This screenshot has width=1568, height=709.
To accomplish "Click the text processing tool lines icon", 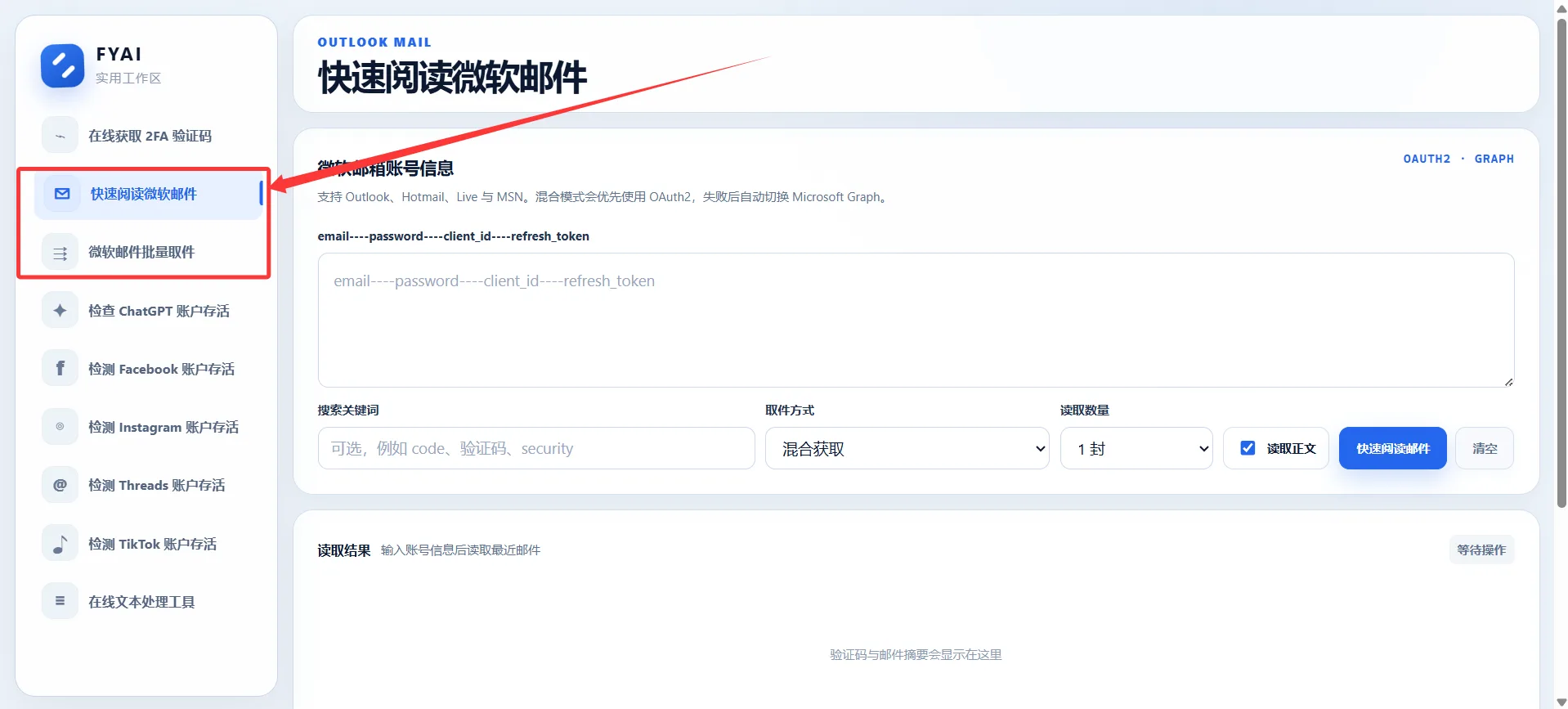I will pyautogui.click(x=60, y=602).
